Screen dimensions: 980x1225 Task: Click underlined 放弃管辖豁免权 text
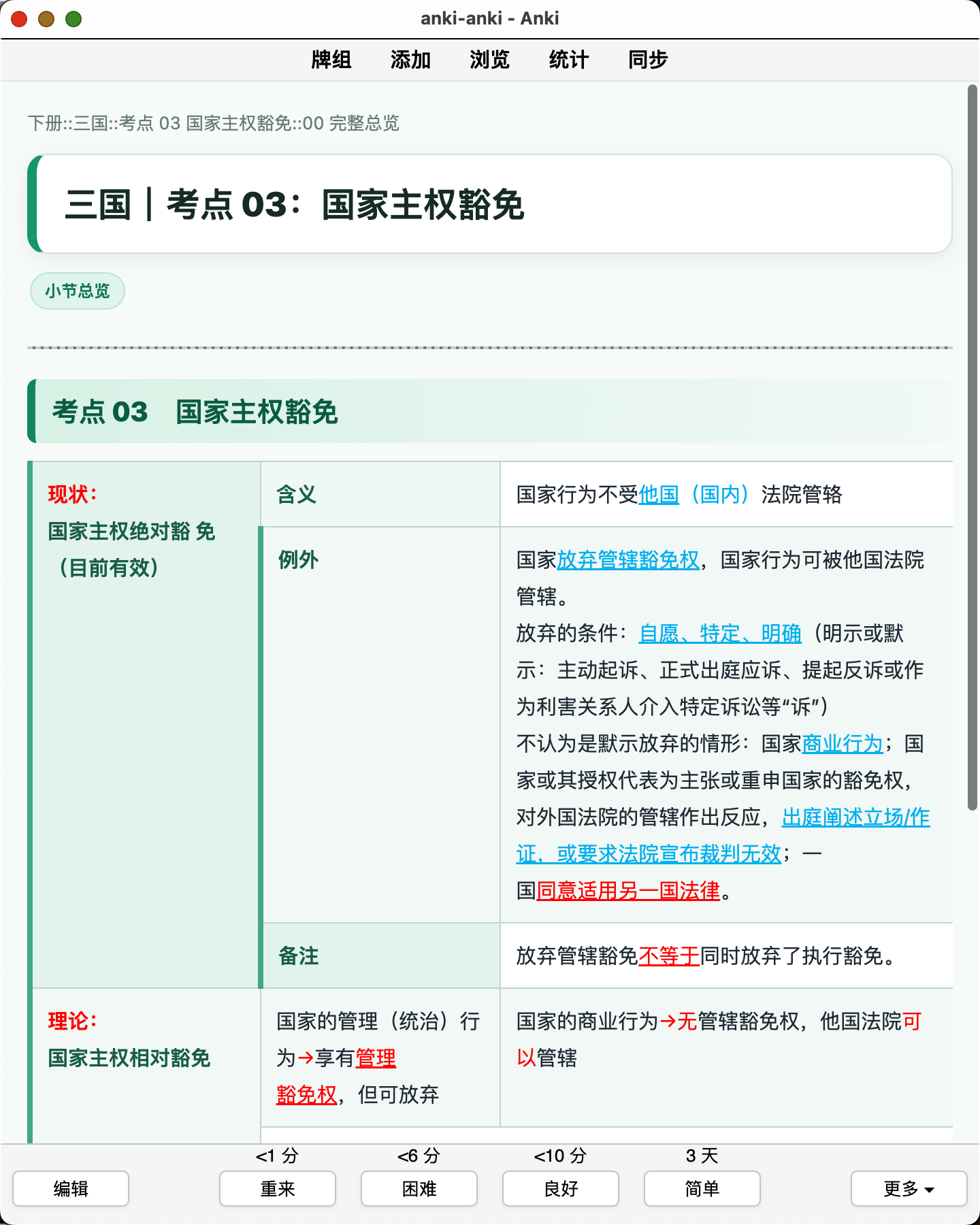pos(628,560)
